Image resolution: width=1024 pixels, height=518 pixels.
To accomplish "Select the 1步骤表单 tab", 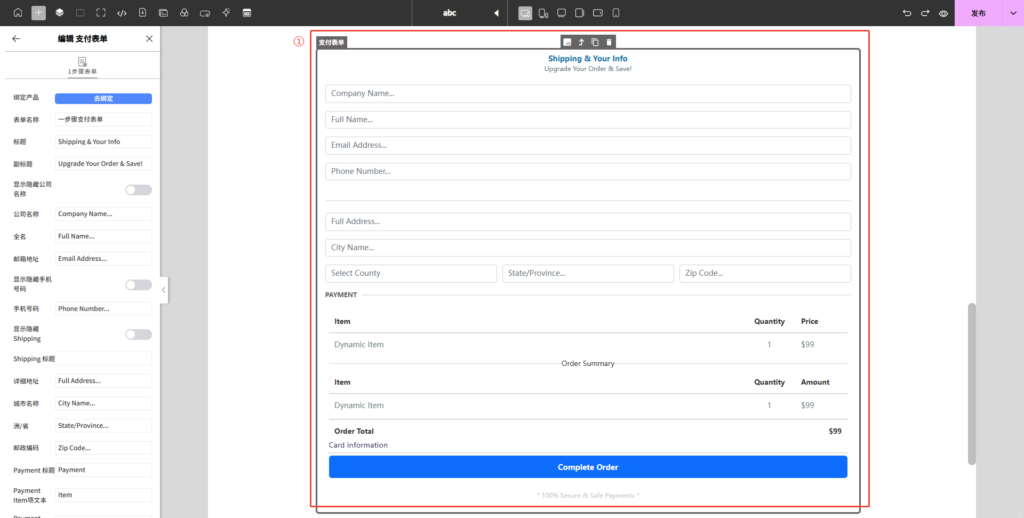I will click(82, 66).
